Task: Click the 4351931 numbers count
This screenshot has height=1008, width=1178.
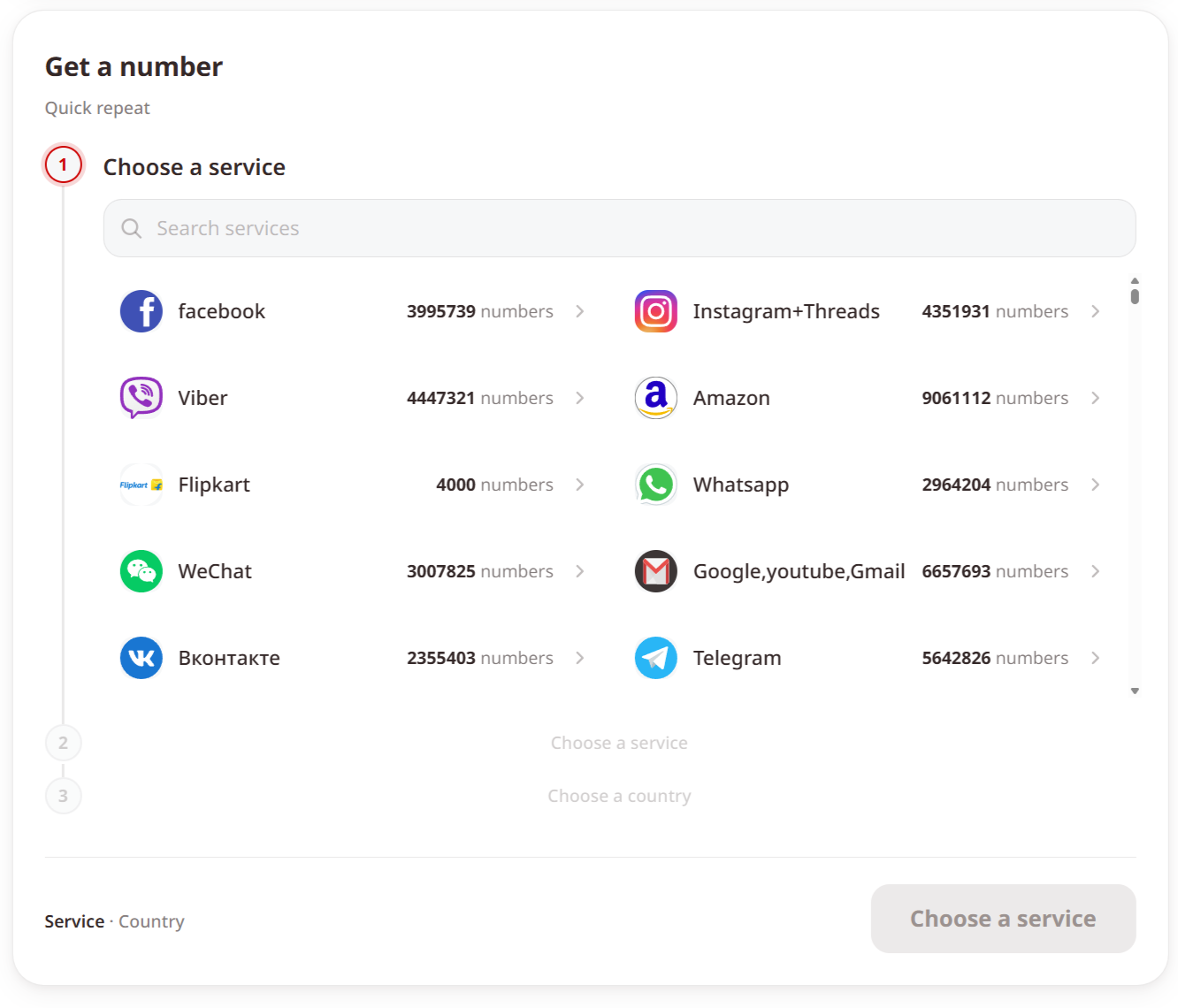Action: click(995, 311)
